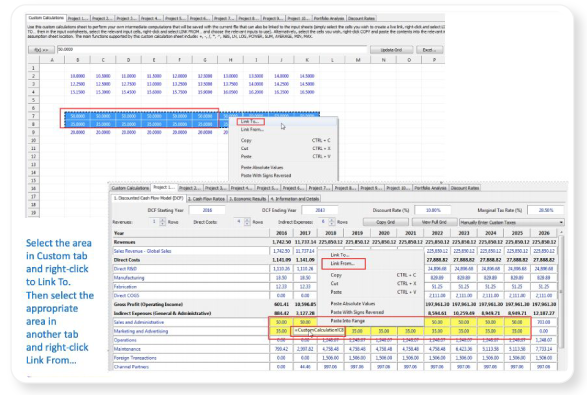The image size is (587, 395).
Task: Choose Paste in the DCF context menu
Action: (336, 292)
